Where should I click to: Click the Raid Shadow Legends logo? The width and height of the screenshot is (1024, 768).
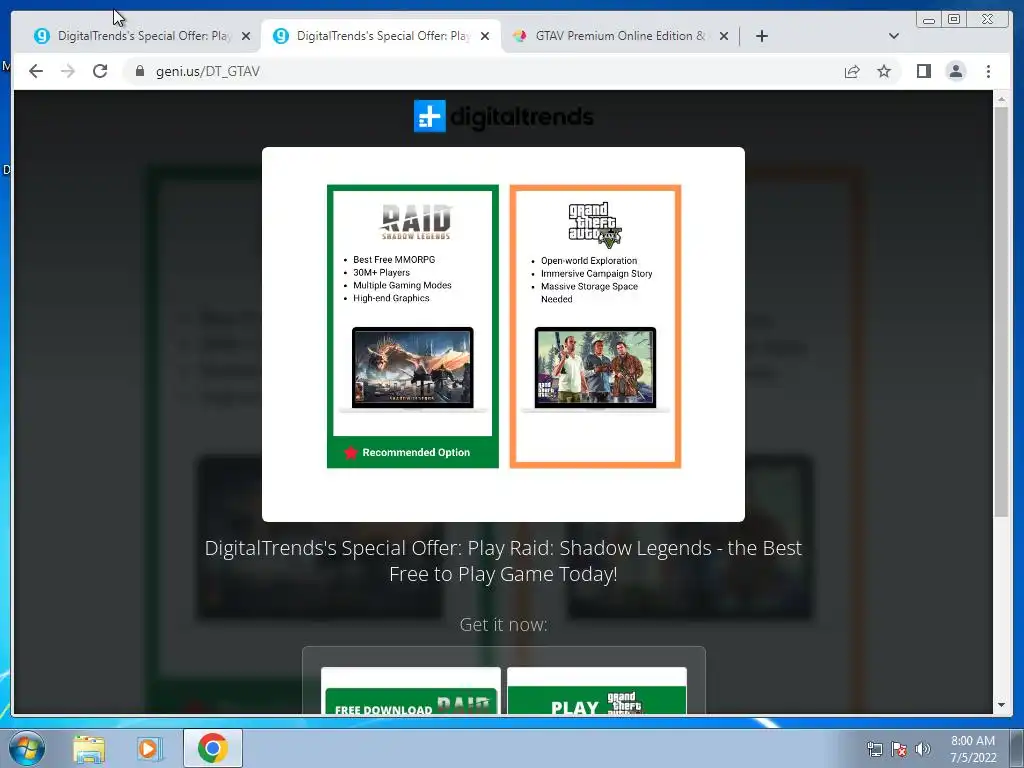416,221
